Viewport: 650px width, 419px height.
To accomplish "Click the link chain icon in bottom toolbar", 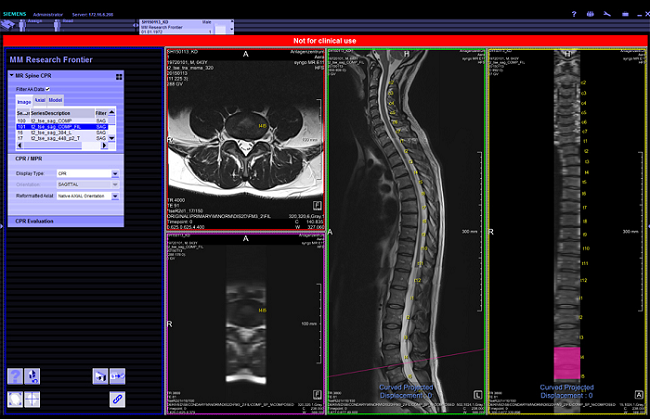I will pyautogui.click(x=117, y=399).
